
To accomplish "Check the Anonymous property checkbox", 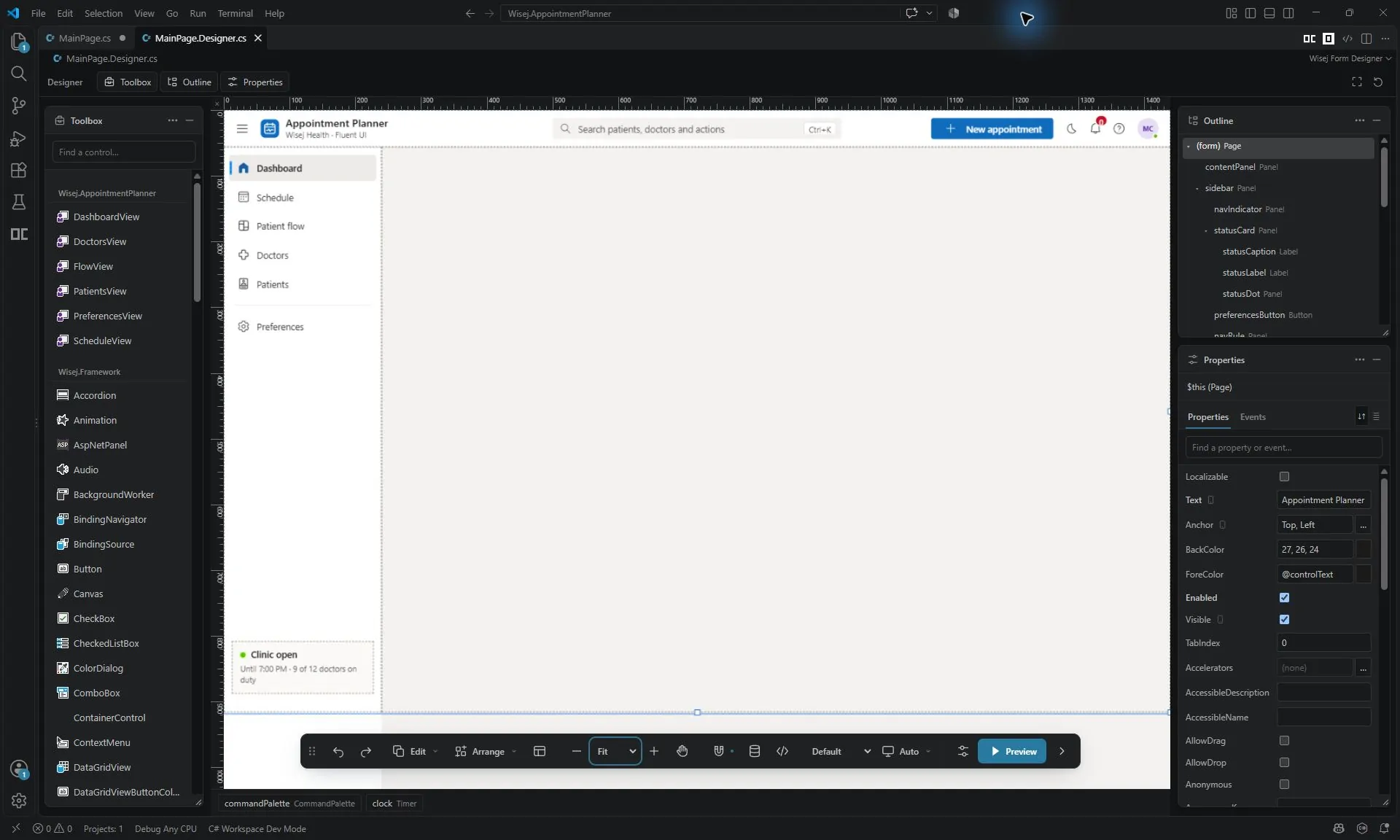I will coord(1285,785).
